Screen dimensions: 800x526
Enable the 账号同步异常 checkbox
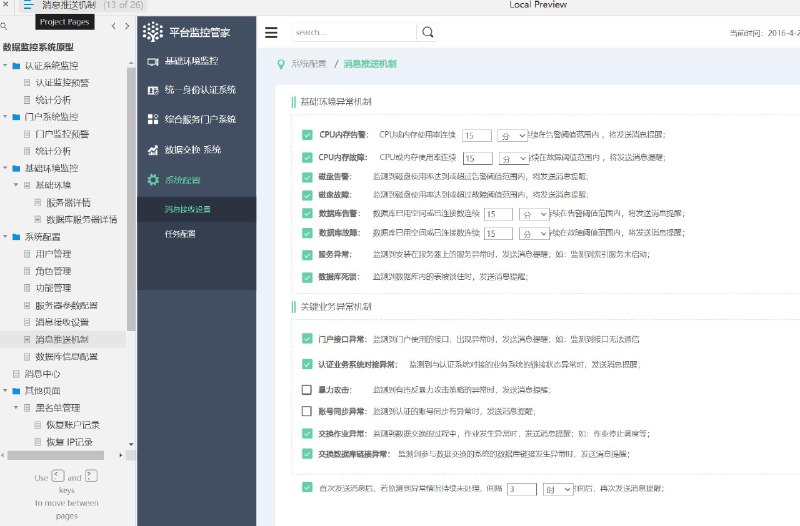tap(307, 411)
